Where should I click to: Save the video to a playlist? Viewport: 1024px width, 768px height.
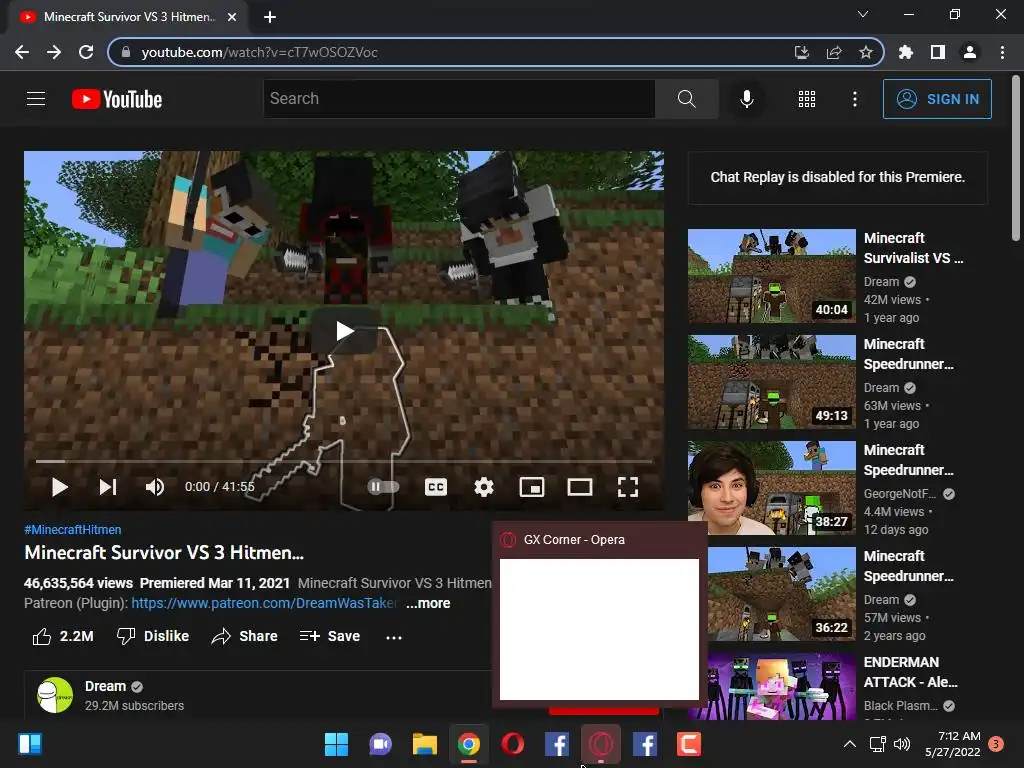[x=330, y=636]
